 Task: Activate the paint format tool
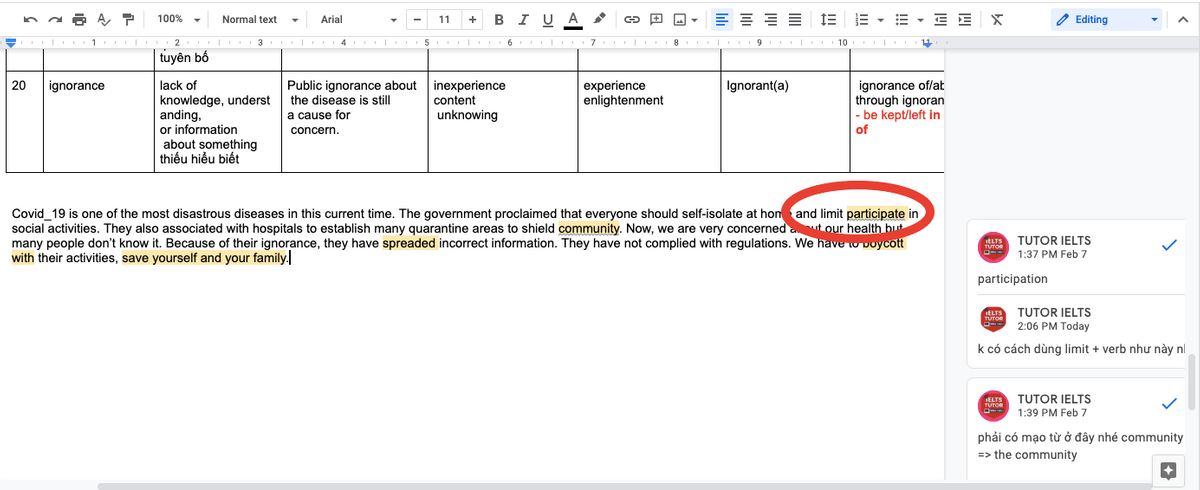click(x=128, y=19)
